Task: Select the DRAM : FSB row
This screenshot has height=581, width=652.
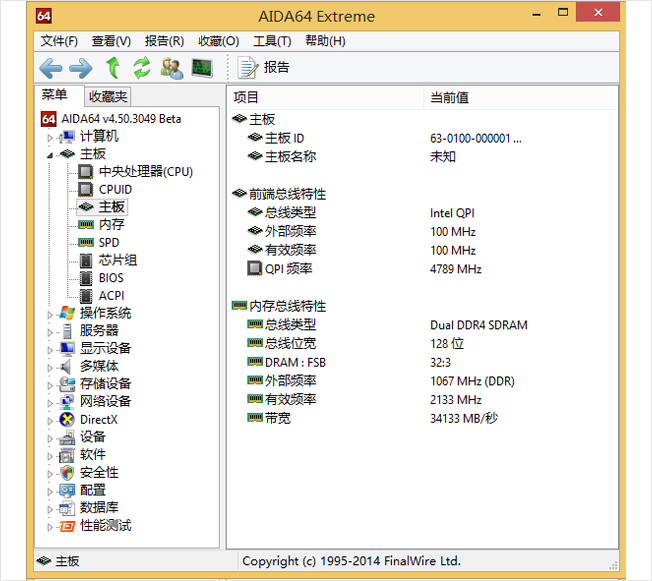Action: pos(422,363)
